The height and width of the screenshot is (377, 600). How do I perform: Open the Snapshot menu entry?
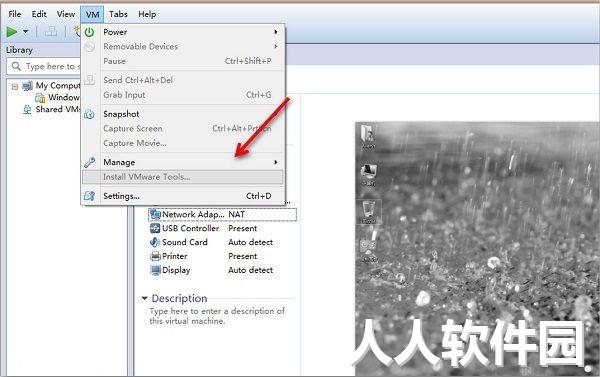click(x=183, y=114)
